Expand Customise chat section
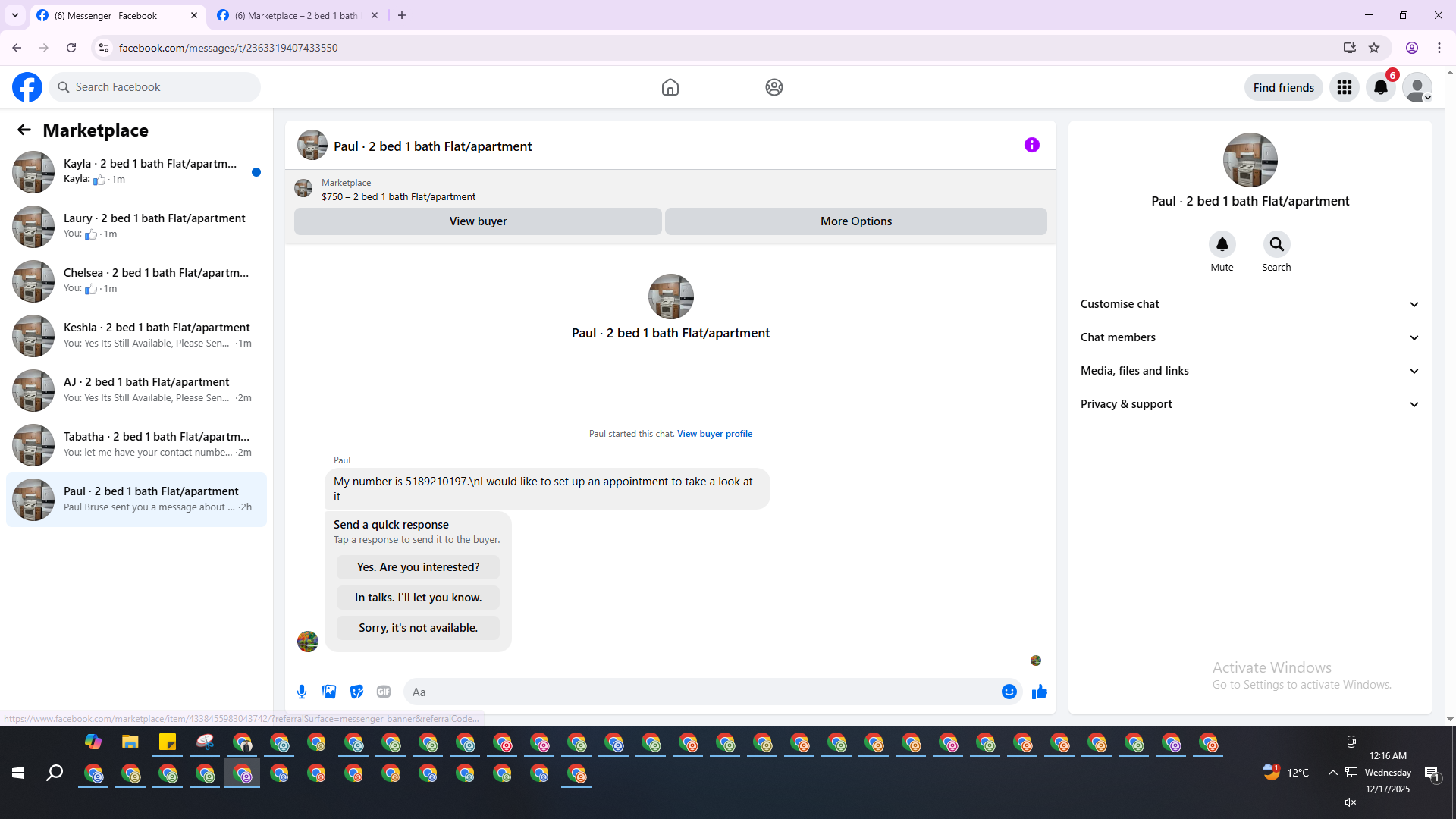The height and width of the screenshot is (819, 1456). (1250, 304)
